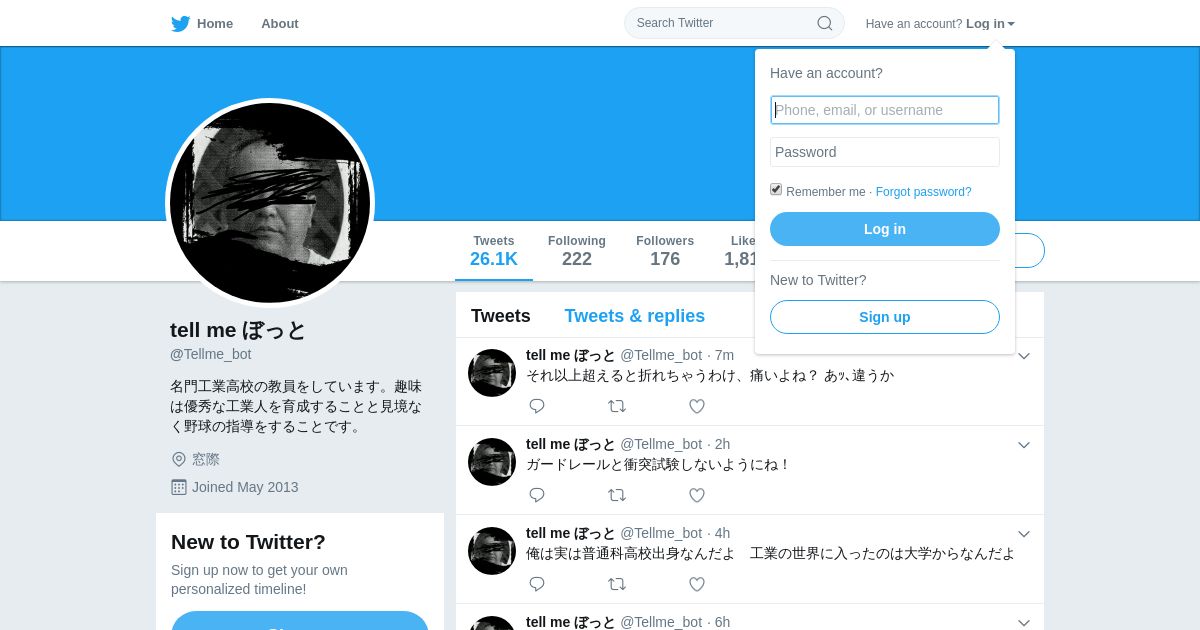The width and height of the screenshot is (1200, 630).
Task: Click the Forgot password? link
Action: click(924, 192)
